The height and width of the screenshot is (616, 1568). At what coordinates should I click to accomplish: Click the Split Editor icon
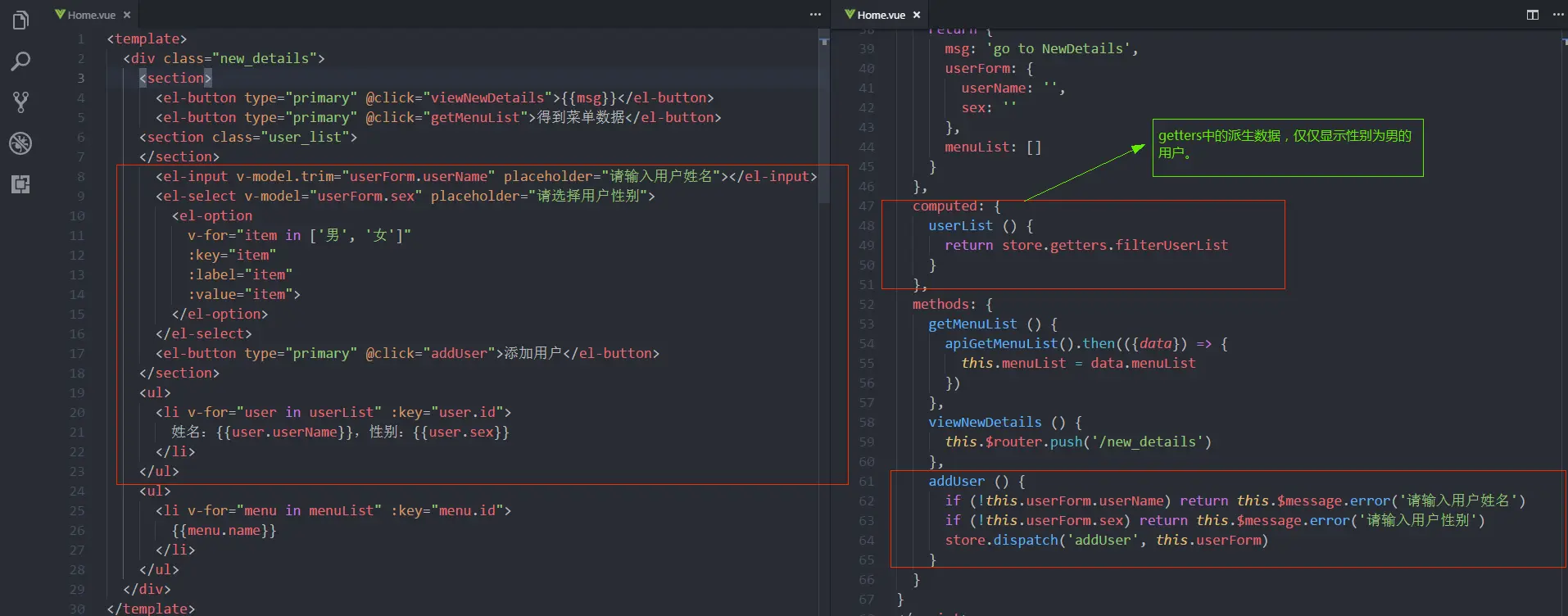point(1533,15)
